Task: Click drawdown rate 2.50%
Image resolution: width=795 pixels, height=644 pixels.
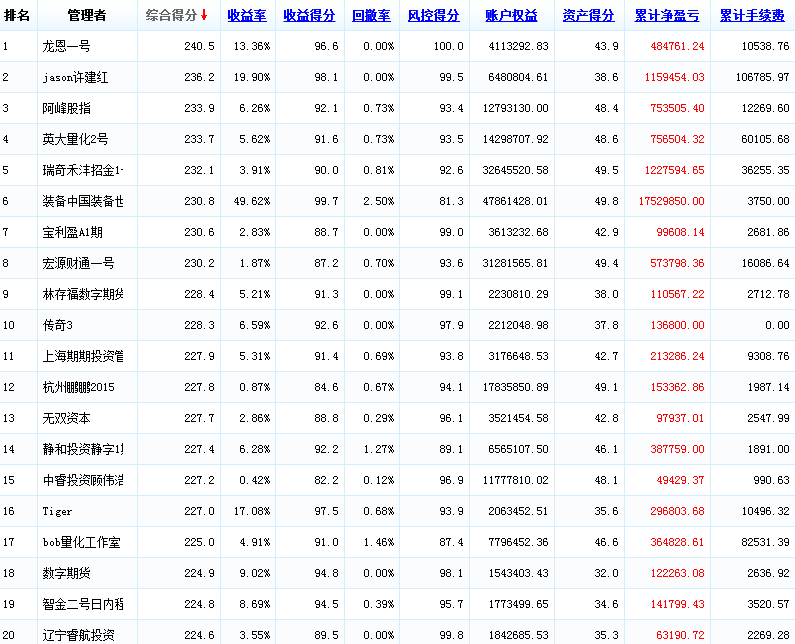Action: click(379, 201)
